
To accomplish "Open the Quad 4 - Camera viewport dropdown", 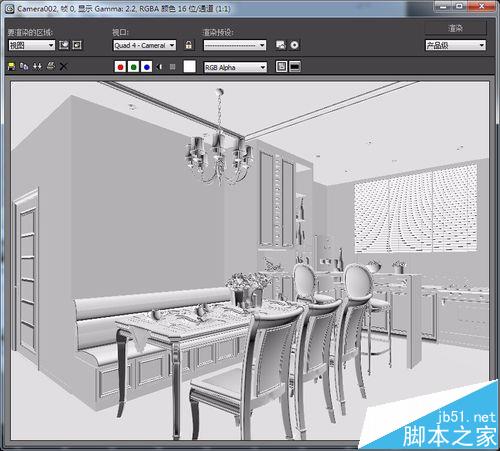I will tap(144, 45).
